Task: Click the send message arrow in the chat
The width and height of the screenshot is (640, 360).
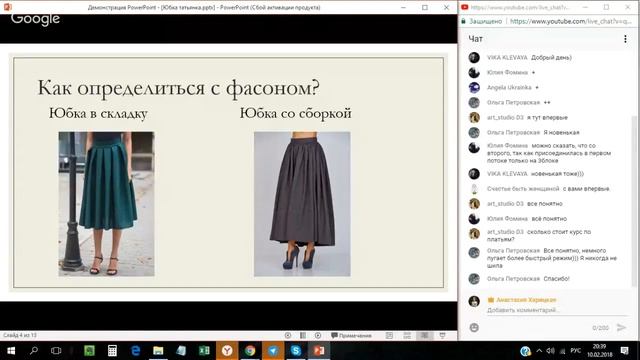Action: (x=622, y=328)
